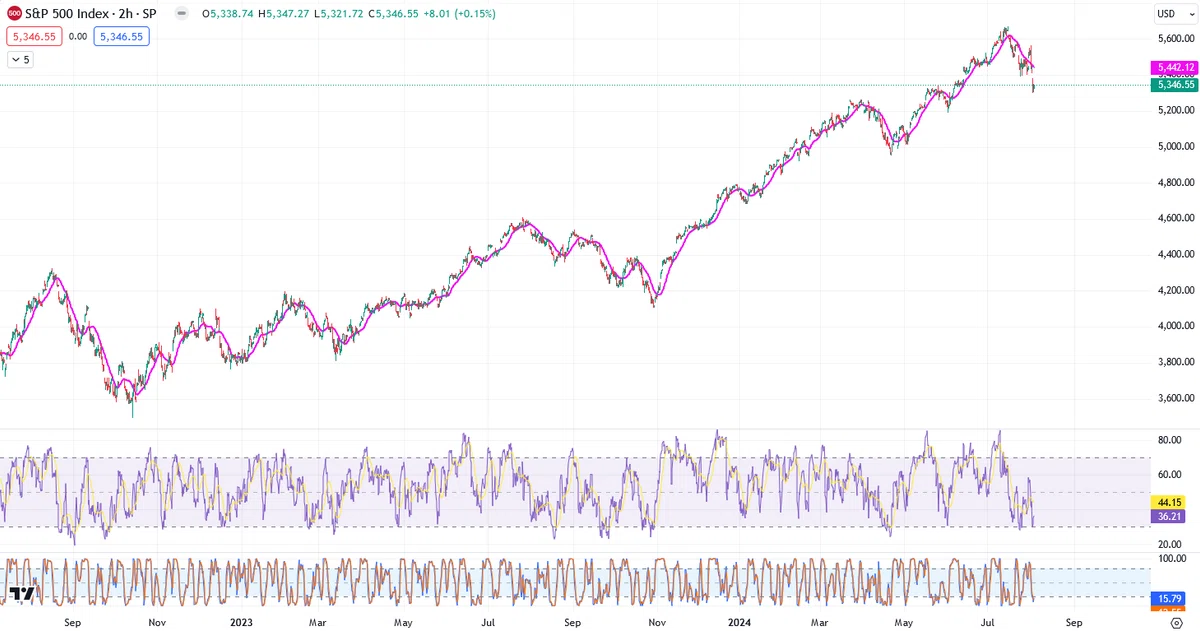Select the green 5,346.55 last price label
This screenshot has height=631, width=1200.
pos(1174,85)
